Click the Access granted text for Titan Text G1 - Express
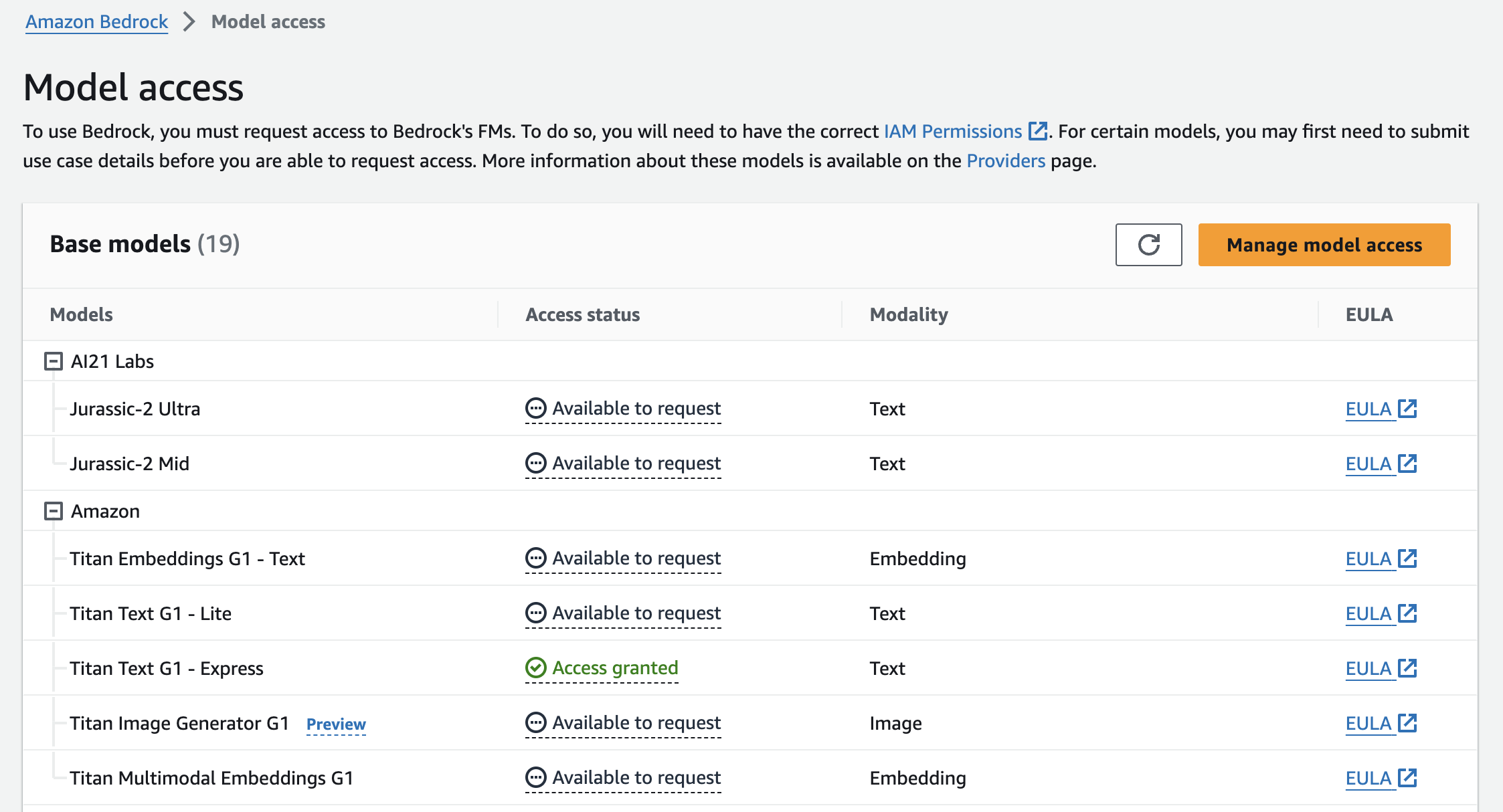The image size is (1503, 812). tap(615, 667)
